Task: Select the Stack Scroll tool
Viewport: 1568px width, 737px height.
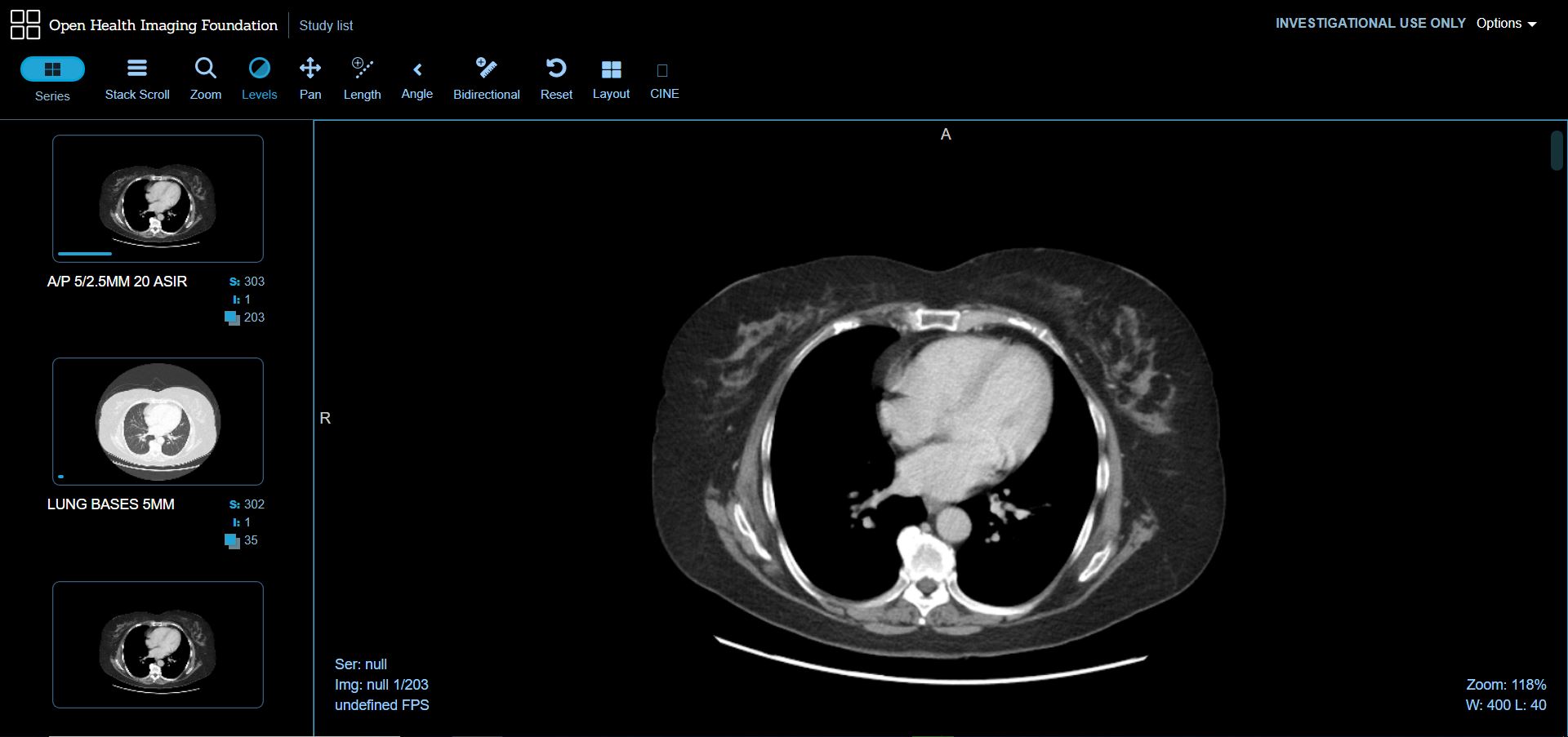Action: (137, 79)
